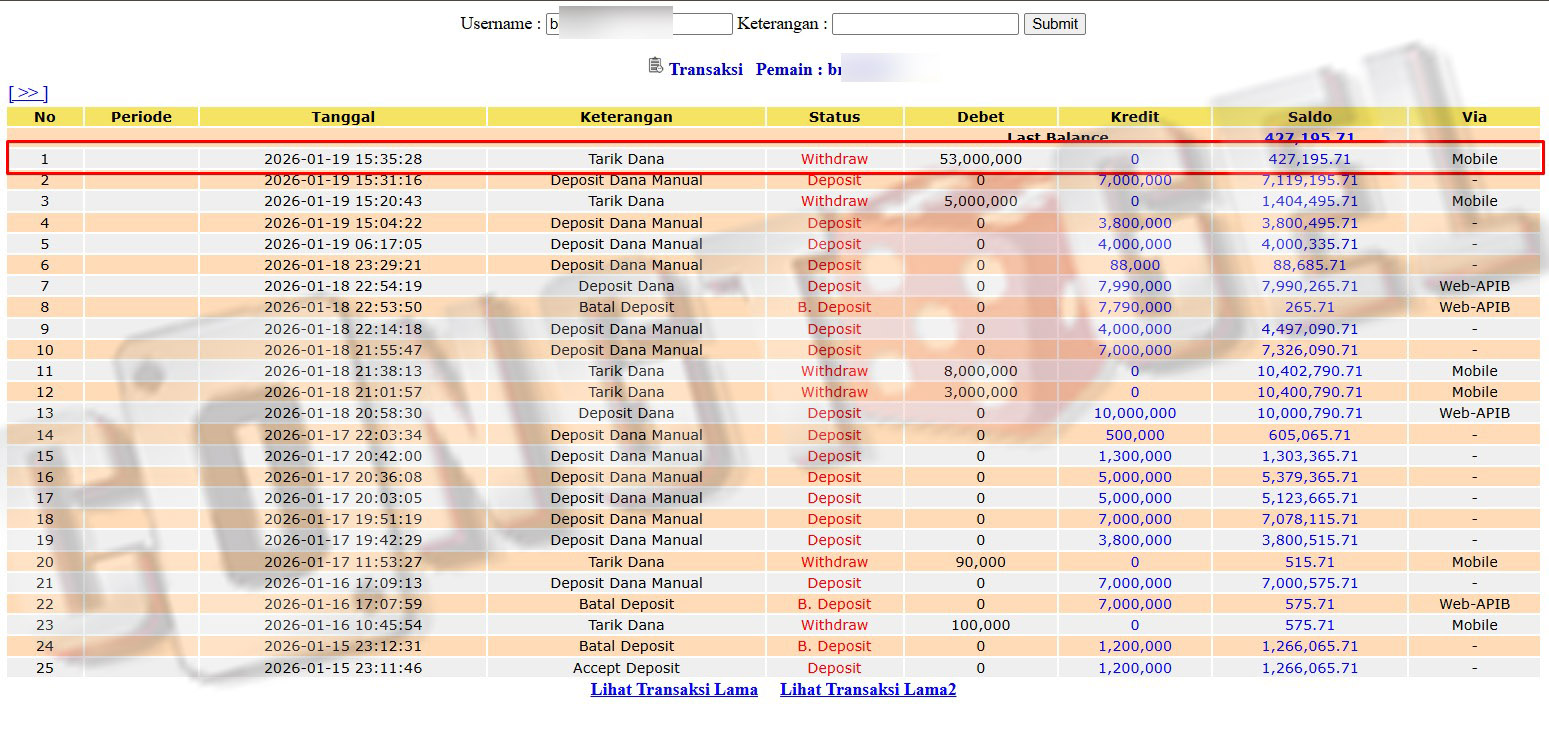
Task: Click the Debet column header
Action: (x=980, y=117)
